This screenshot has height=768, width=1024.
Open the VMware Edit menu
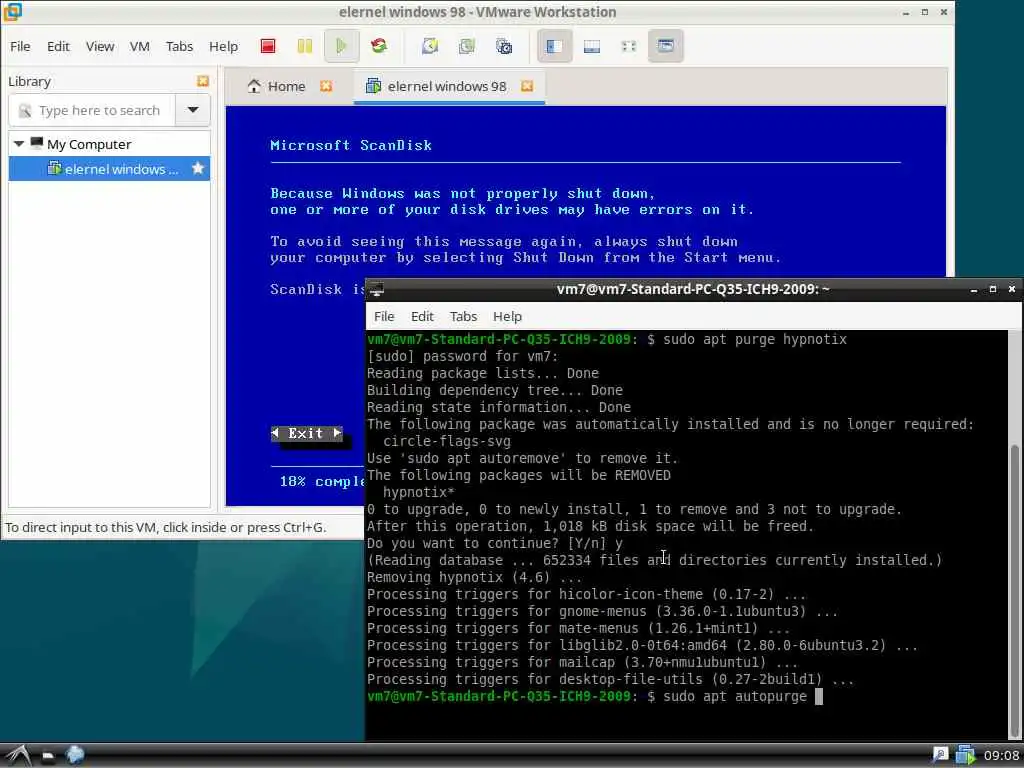tap(58, 46)
